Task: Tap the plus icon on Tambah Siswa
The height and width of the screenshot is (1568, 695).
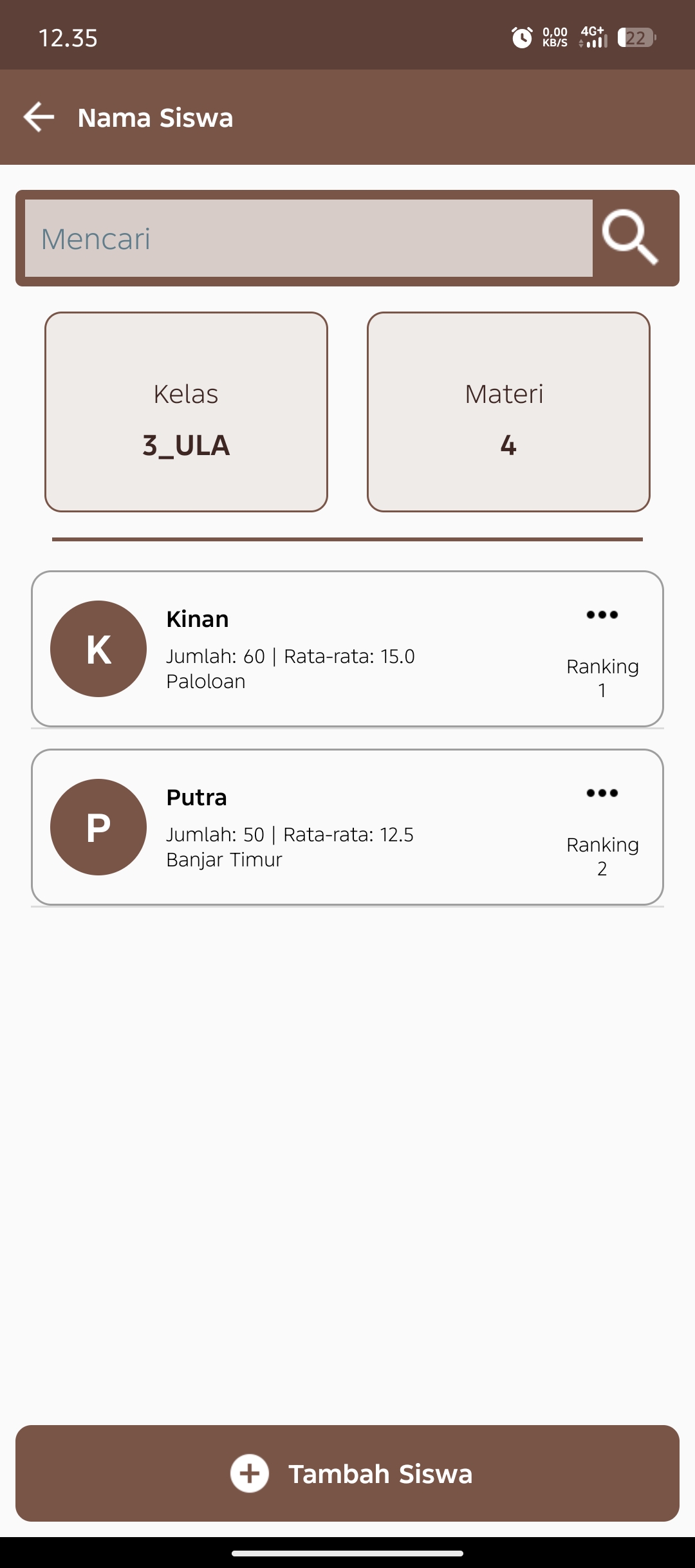Action: click(250, 1473)
